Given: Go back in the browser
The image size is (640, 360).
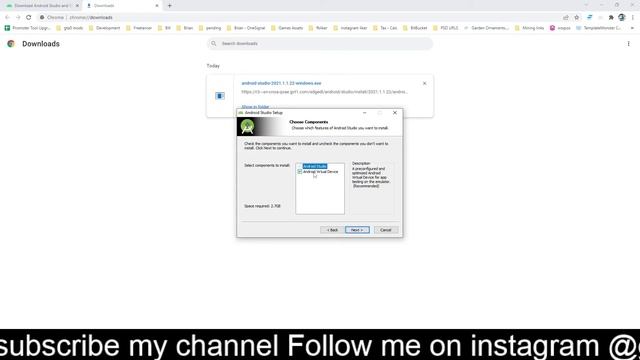Looking at the screenshot, I should (7, 18).
